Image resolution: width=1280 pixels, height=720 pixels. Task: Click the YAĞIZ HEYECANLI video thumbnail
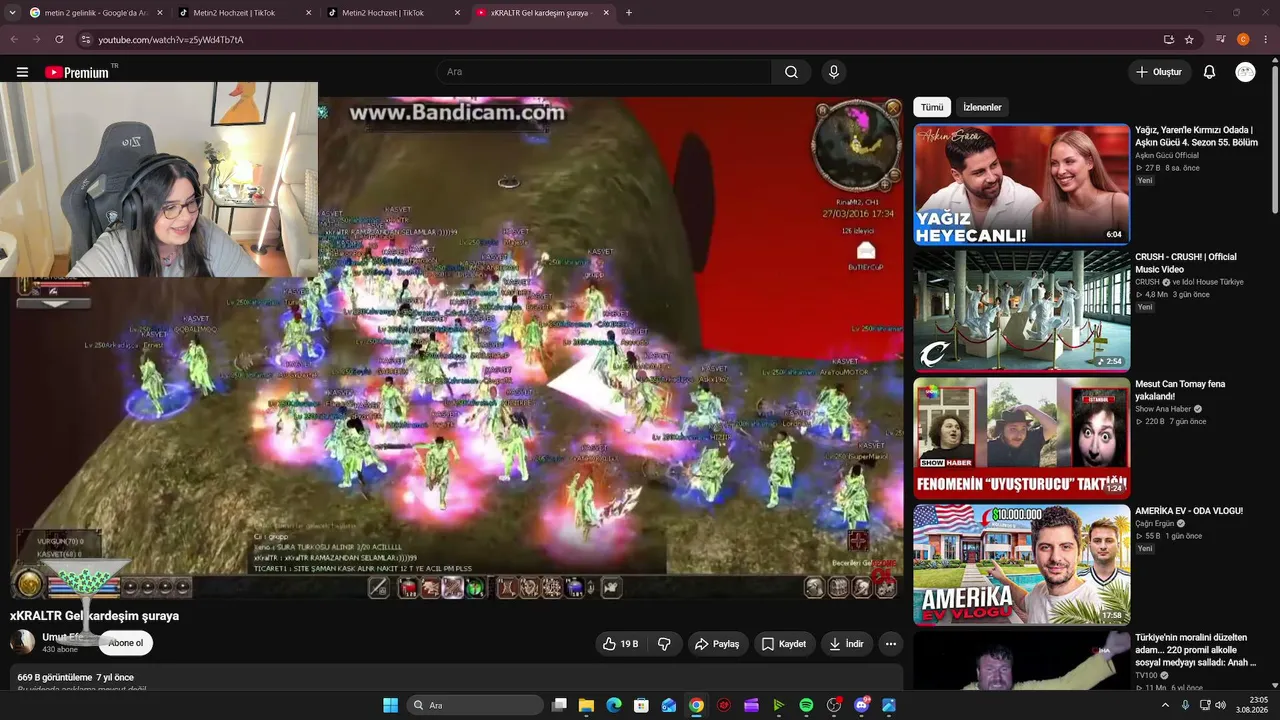tap(1022, 184)
